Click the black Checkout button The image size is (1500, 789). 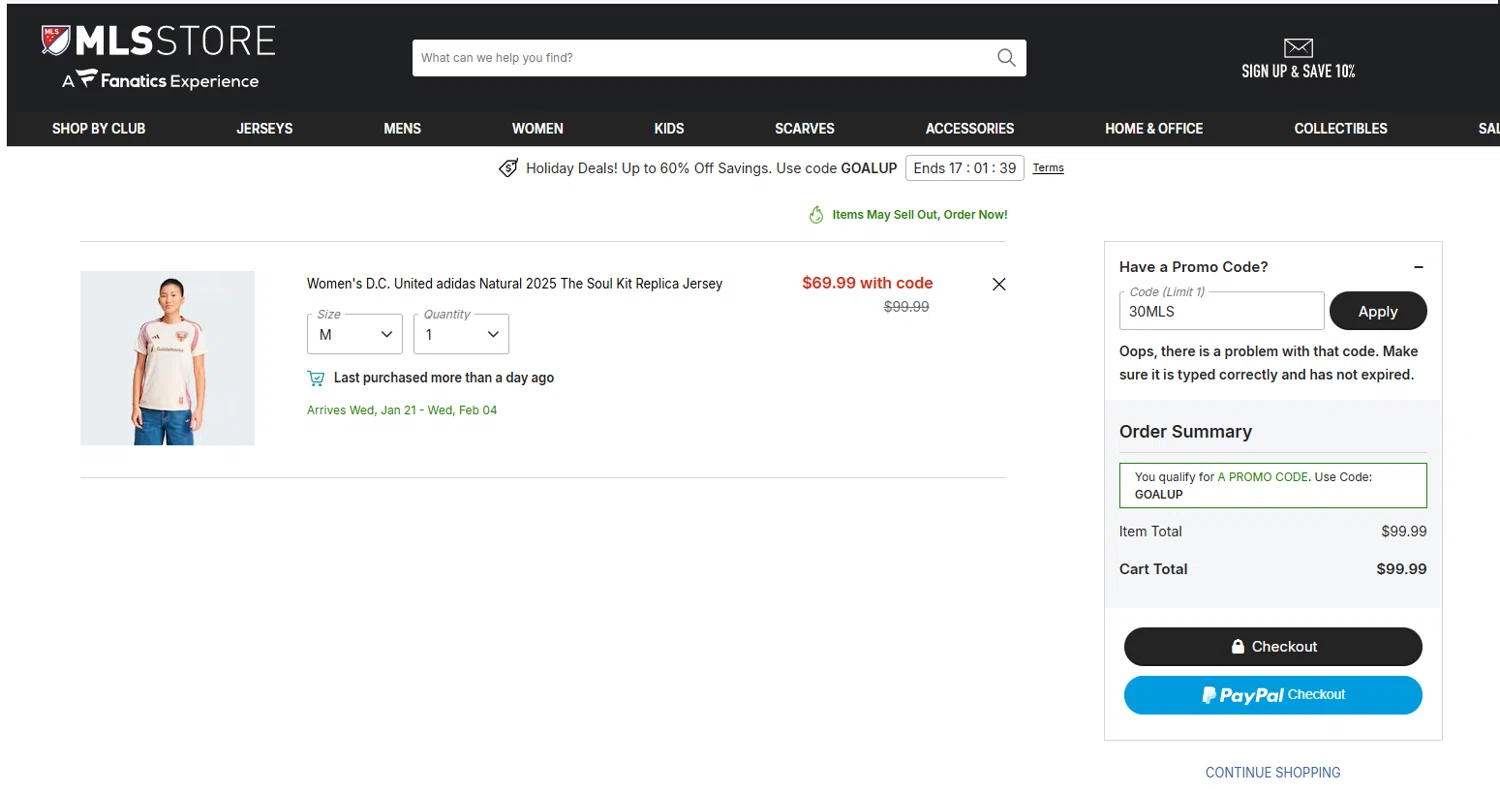point(1273,646)
